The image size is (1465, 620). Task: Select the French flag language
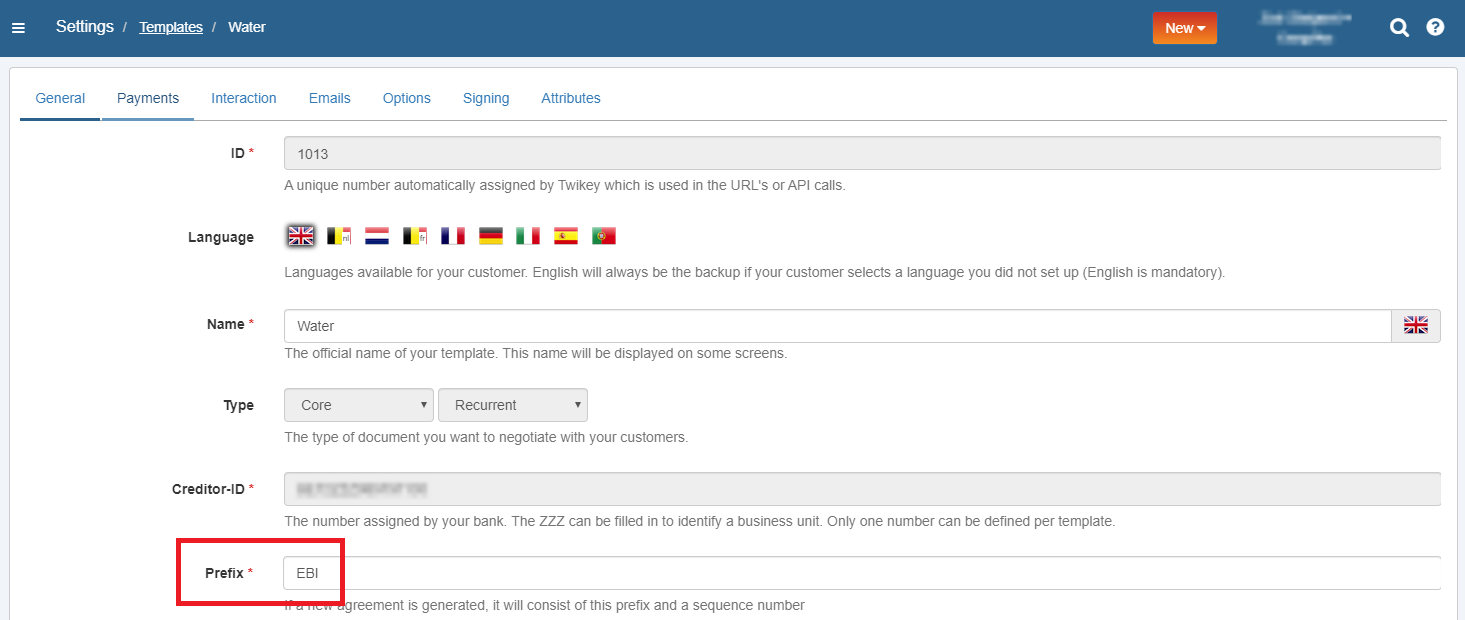[x=452, y=236]
